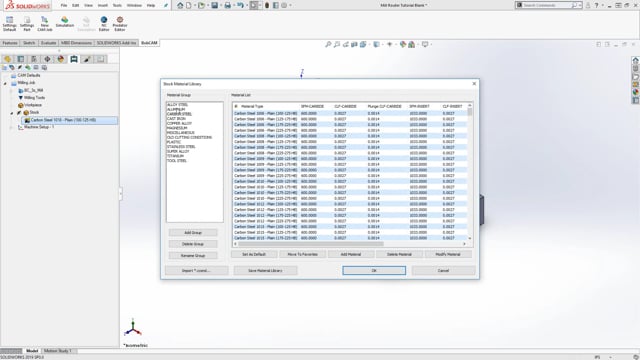The height and width of the screenshot is (360, 640).
Task: Click Zoom to Fit in view toolbar
Action: [328, 44]
